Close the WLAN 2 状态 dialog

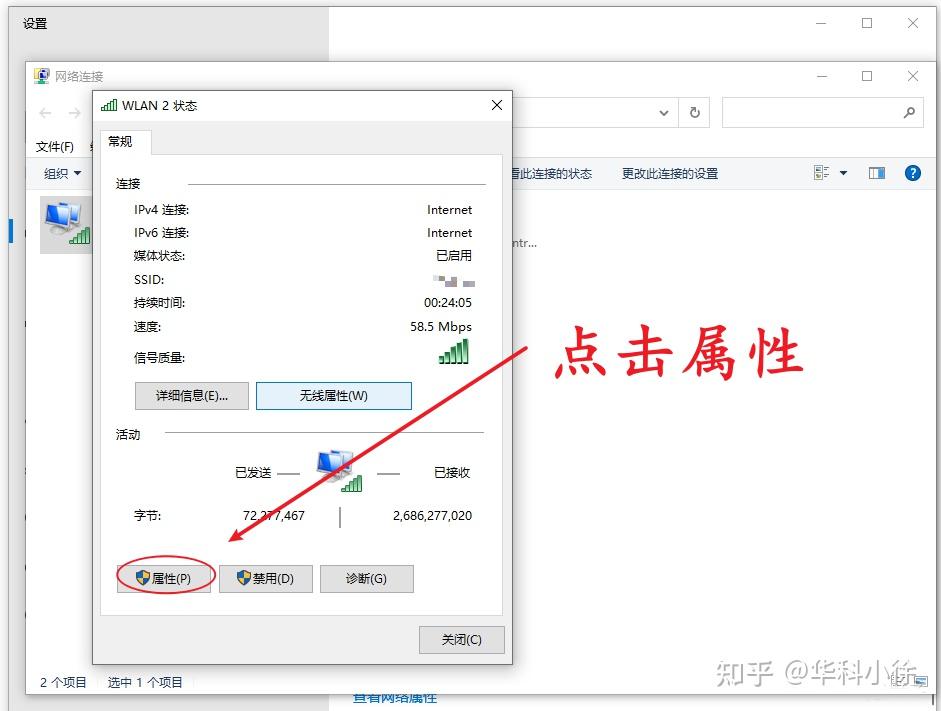[x=497, y=105]
